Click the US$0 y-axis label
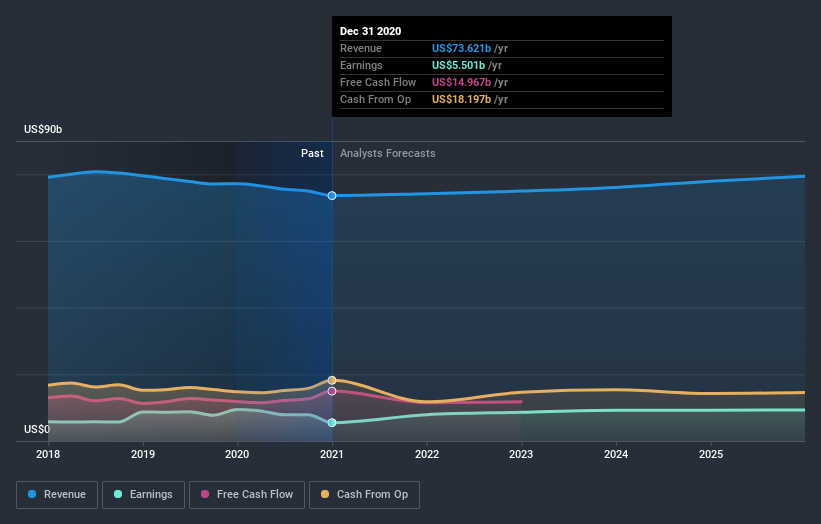The height and width of the screenshot is (524, 821). click(37, 429)
